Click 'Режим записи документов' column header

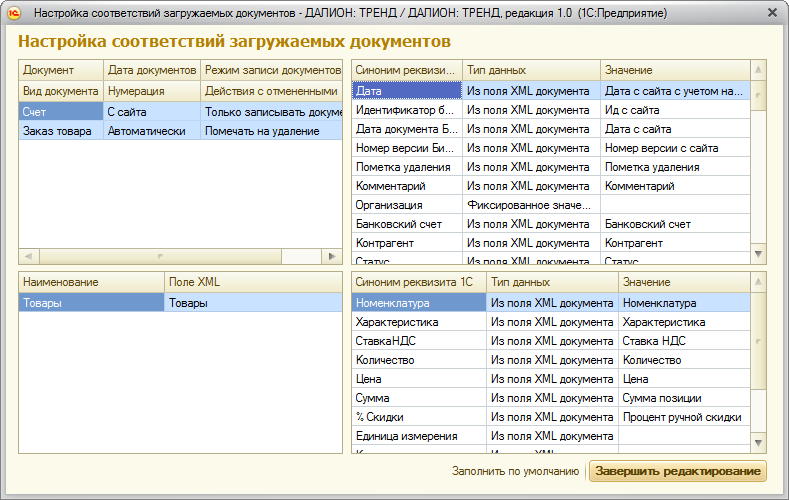pyautogui.click(x=271, y=70)
